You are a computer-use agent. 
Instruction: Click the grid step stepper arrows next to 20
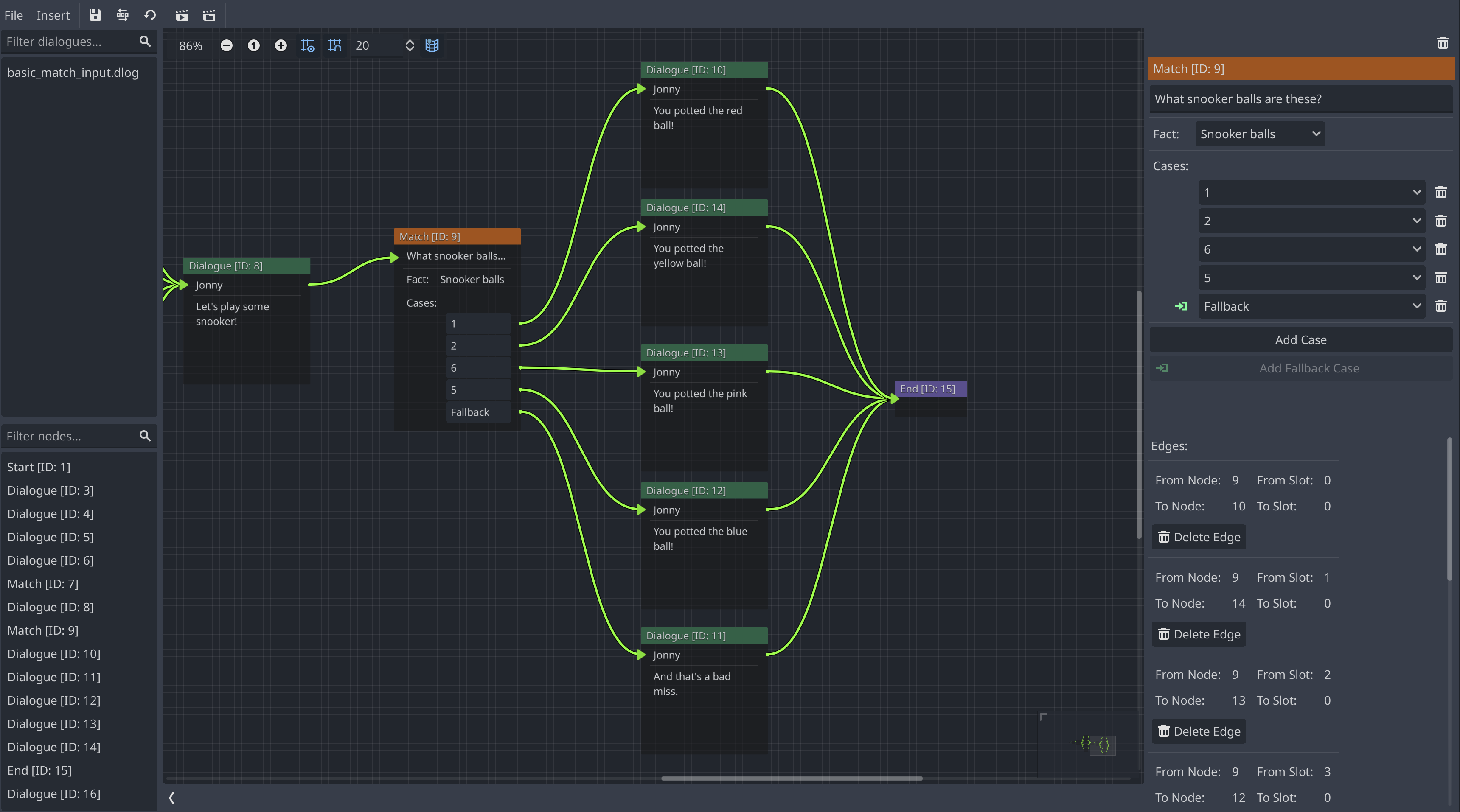(x=410, y=45)
